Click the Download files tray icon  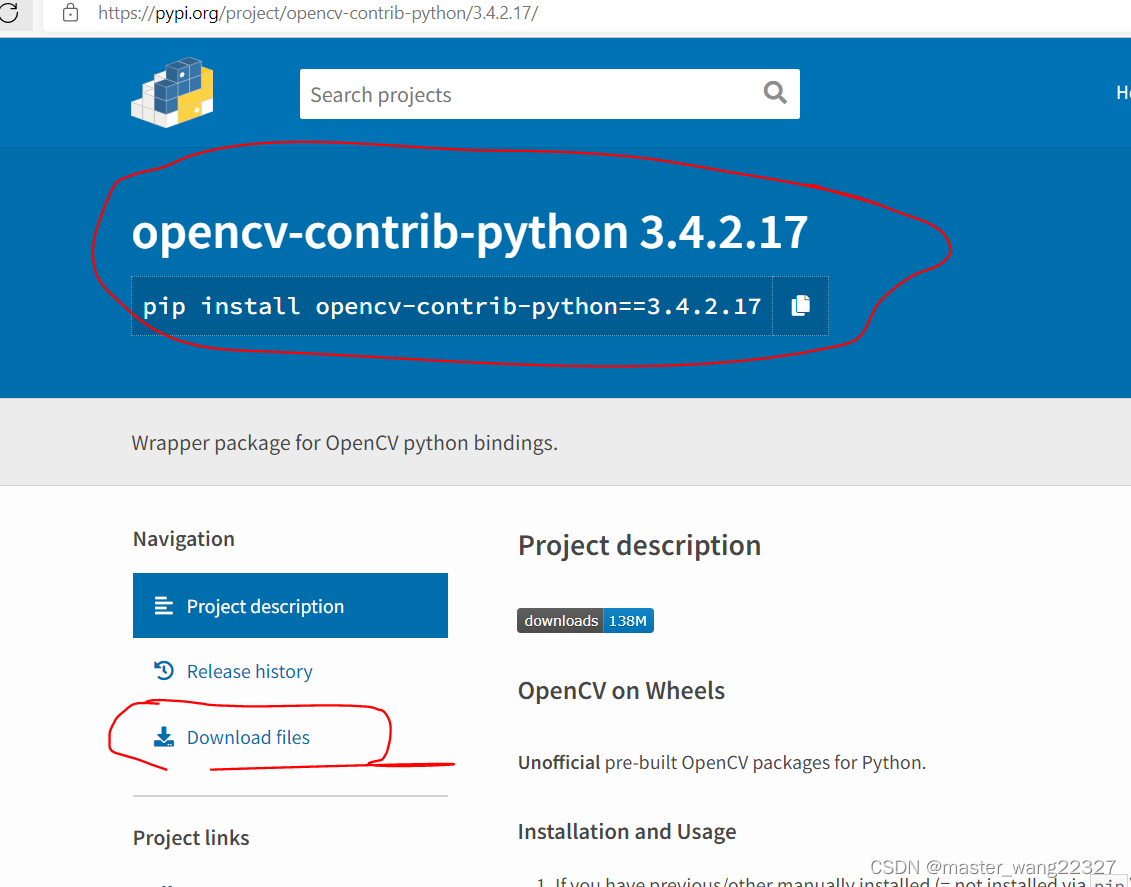click(x=164, y=736)
